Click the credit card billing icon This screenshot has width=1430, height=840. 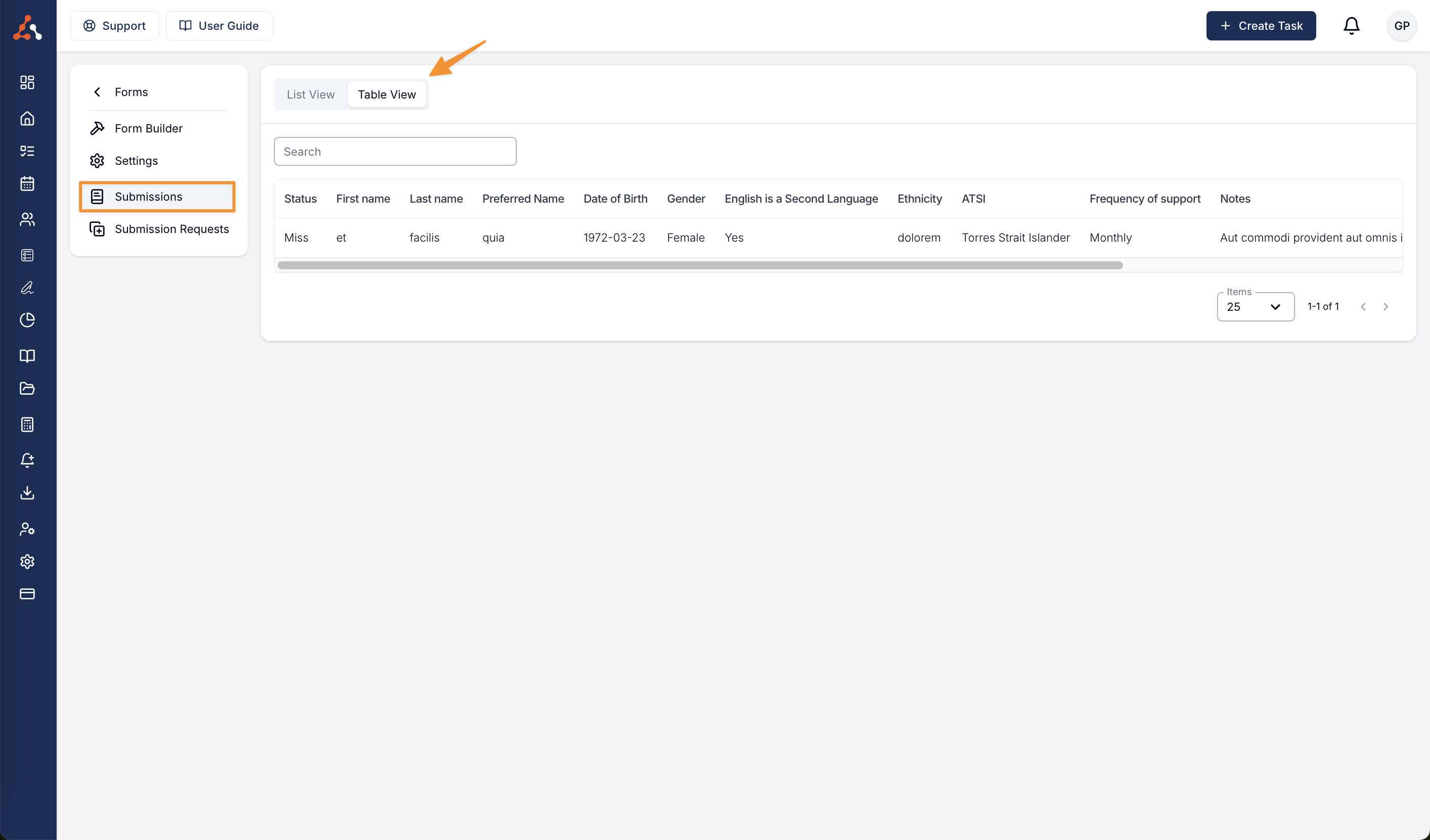[x=27, y=594]
